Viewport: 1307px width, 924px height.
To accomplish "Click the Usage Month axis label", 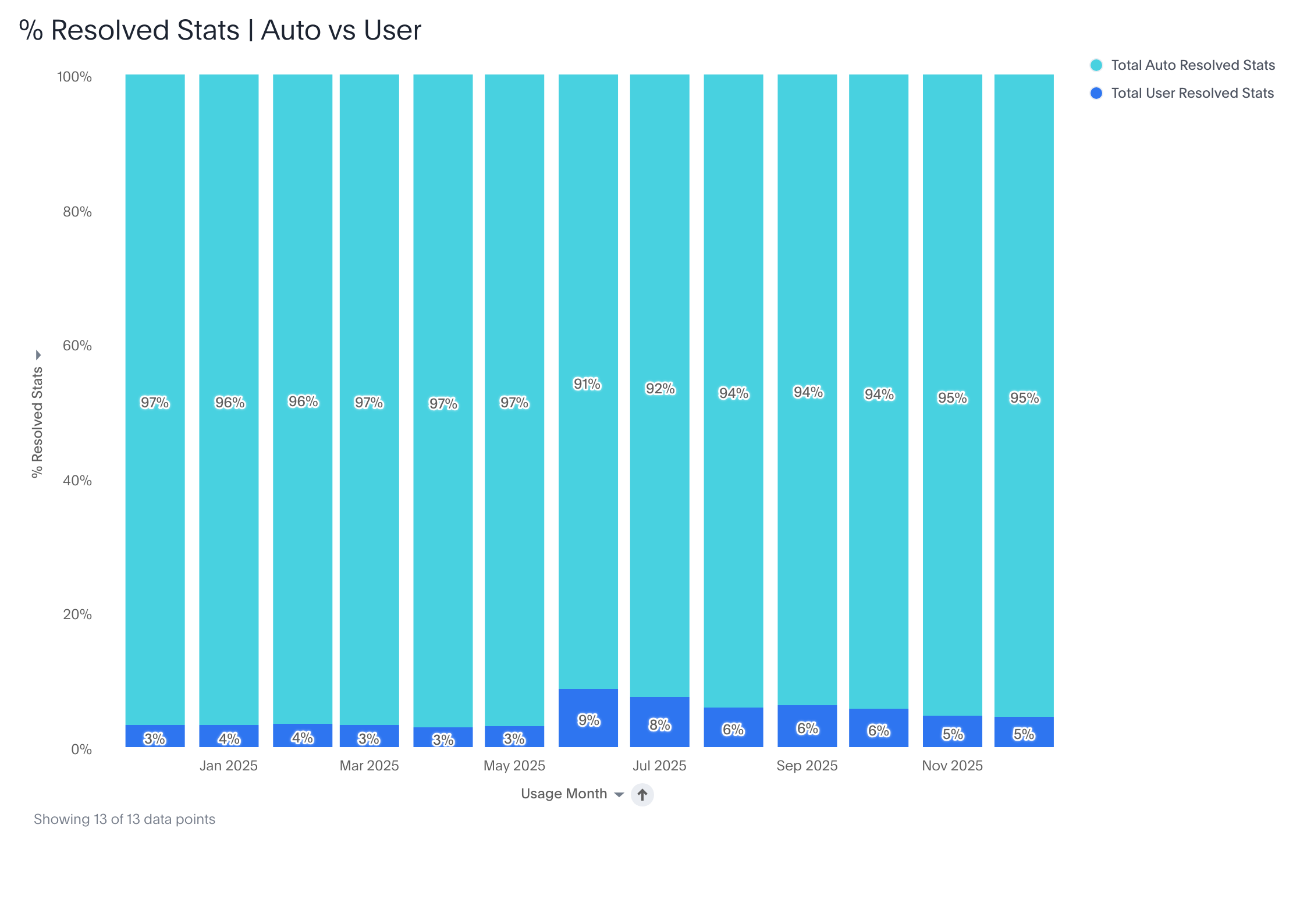I will coord(563,794).
